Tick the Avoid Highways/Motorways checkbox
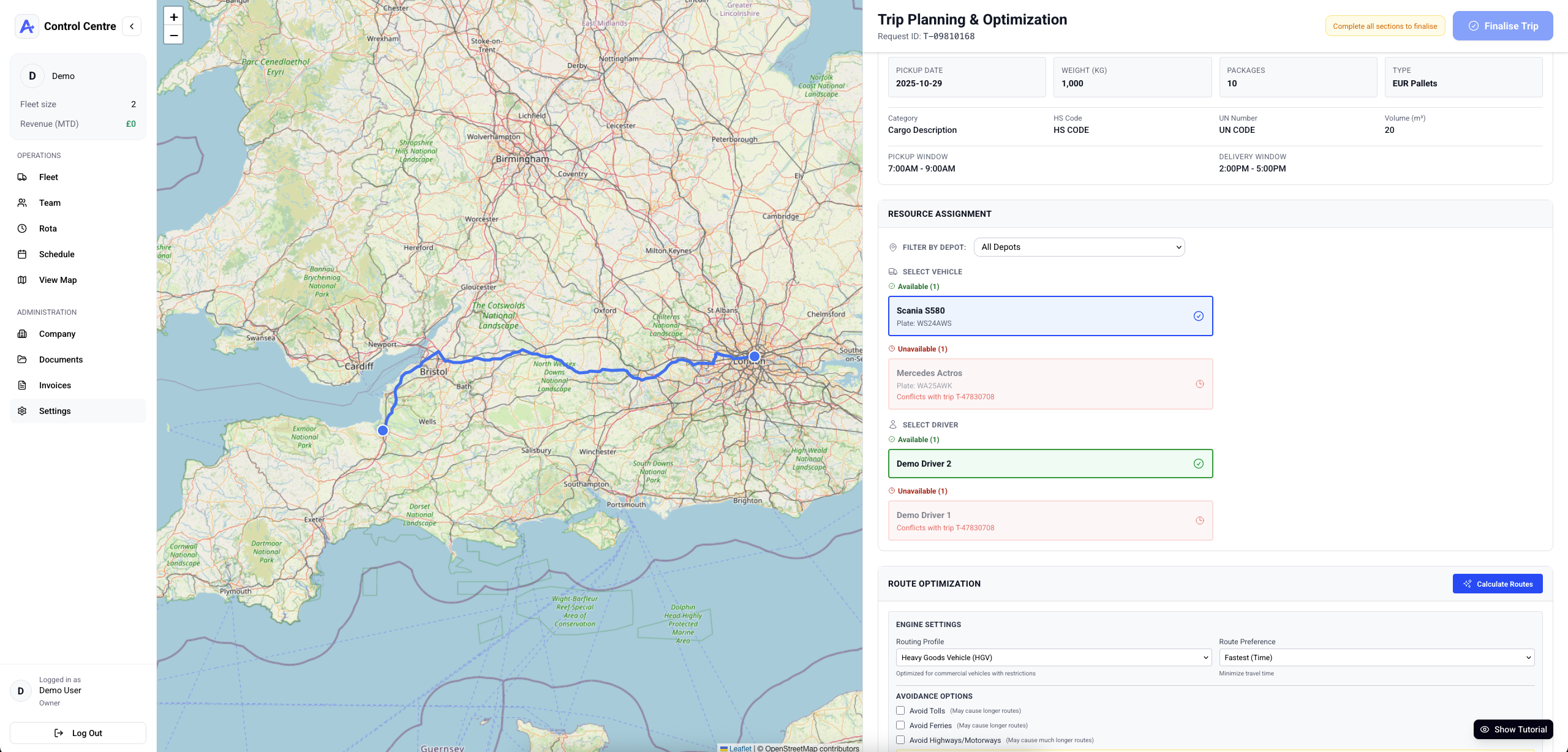The image size is (1568, 752). [900, 740]
